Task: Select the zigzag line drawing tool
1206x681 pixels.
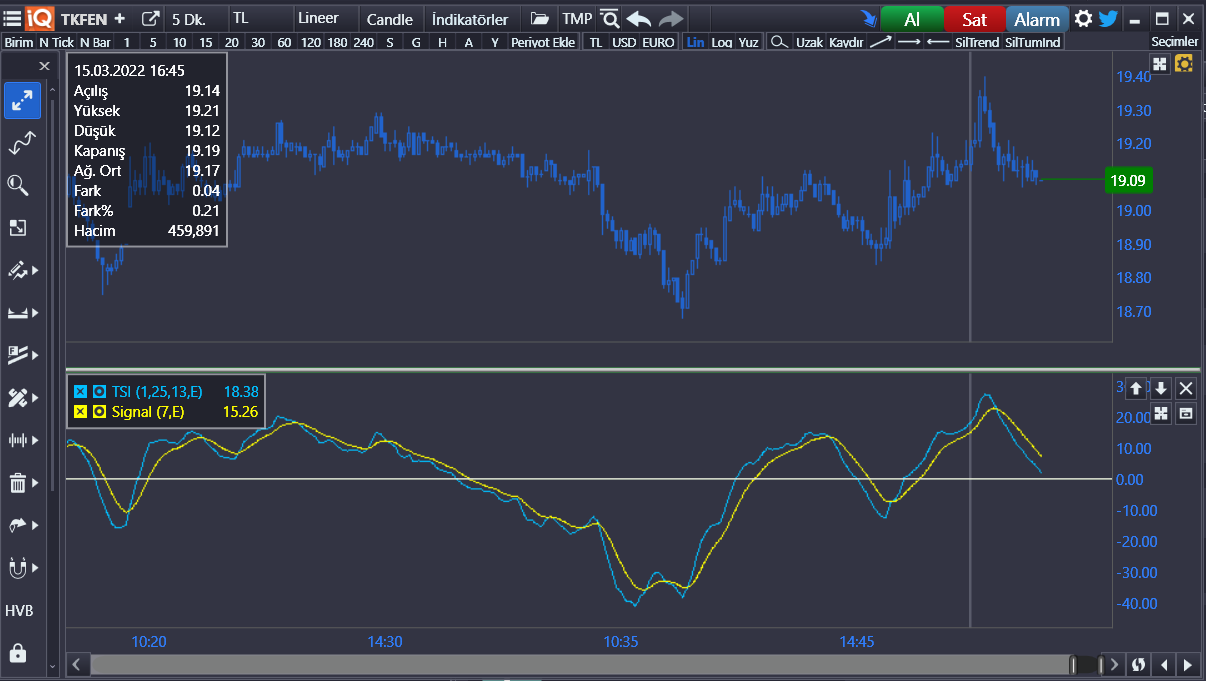Action: coord(22,144)
